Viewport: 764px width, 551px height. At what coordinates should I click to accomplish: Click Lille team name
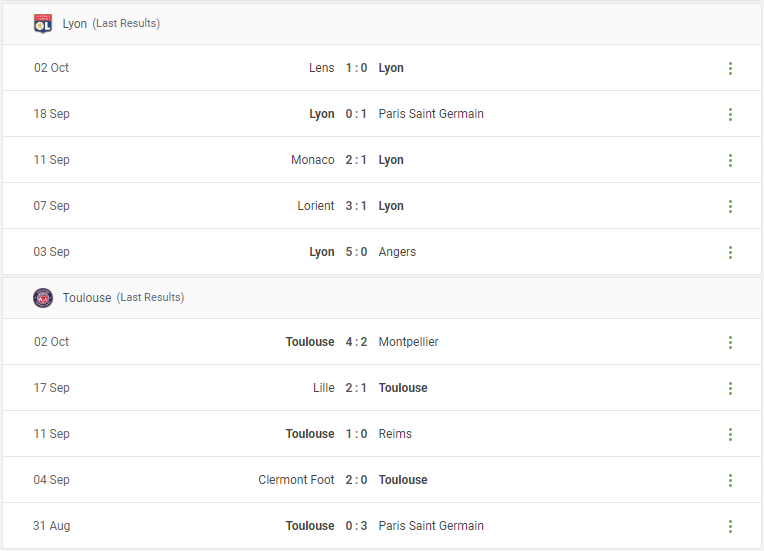coord(324,388)
